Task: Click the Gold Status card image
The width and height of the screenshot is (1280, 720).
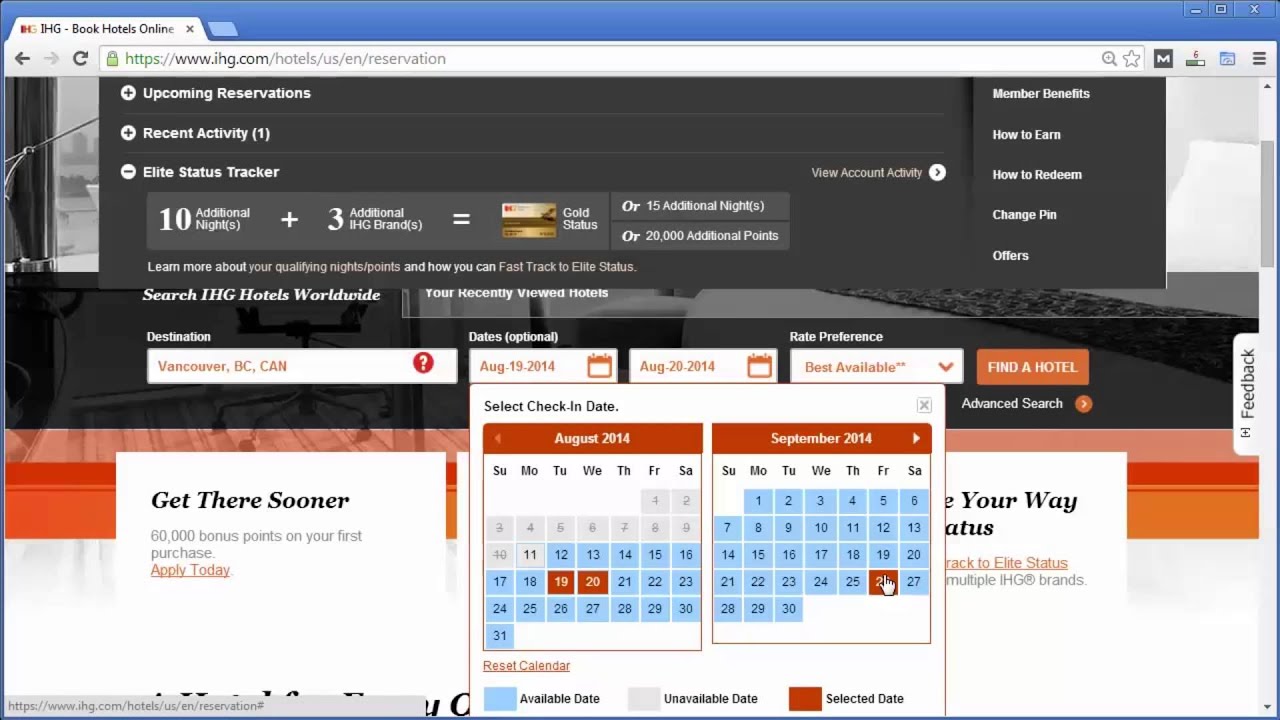Action: 529,220
